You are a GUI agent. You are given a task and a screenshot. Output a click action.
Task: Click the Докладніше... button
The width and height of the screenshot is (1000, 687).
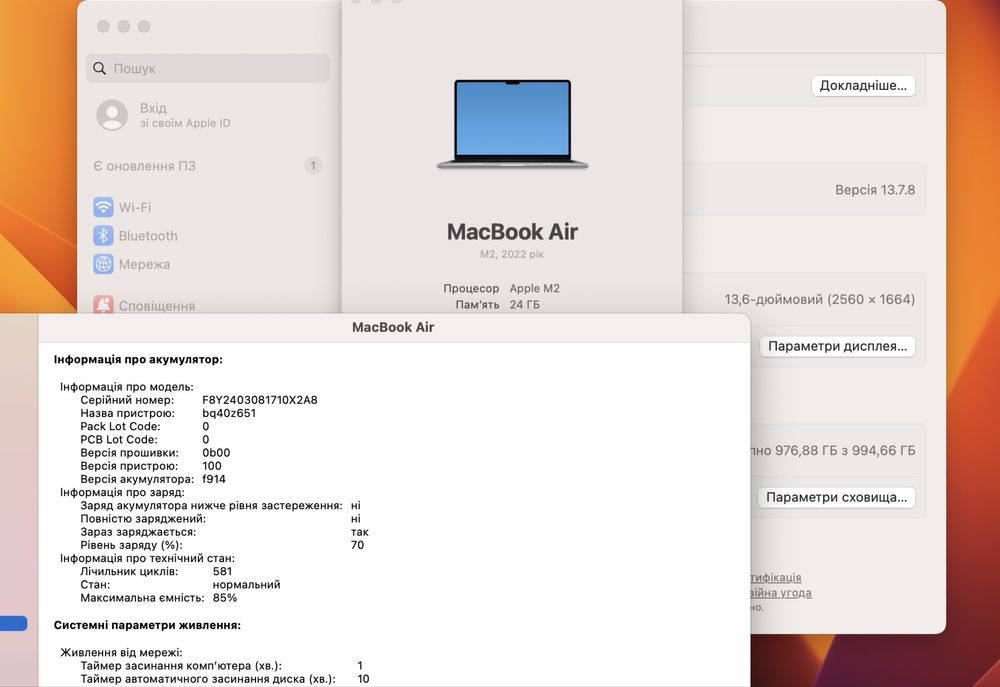click(863, 85)
